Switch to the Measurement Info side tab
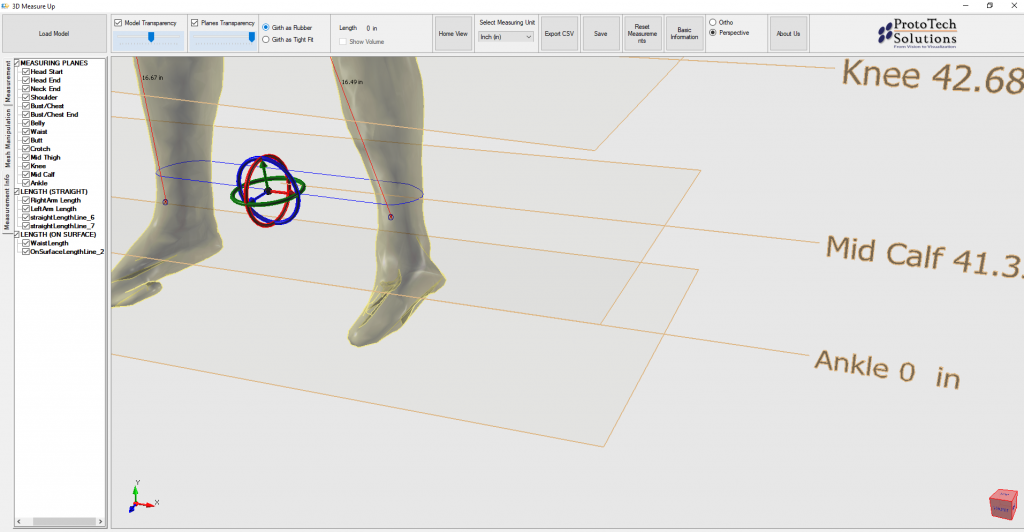 [8, 202]
